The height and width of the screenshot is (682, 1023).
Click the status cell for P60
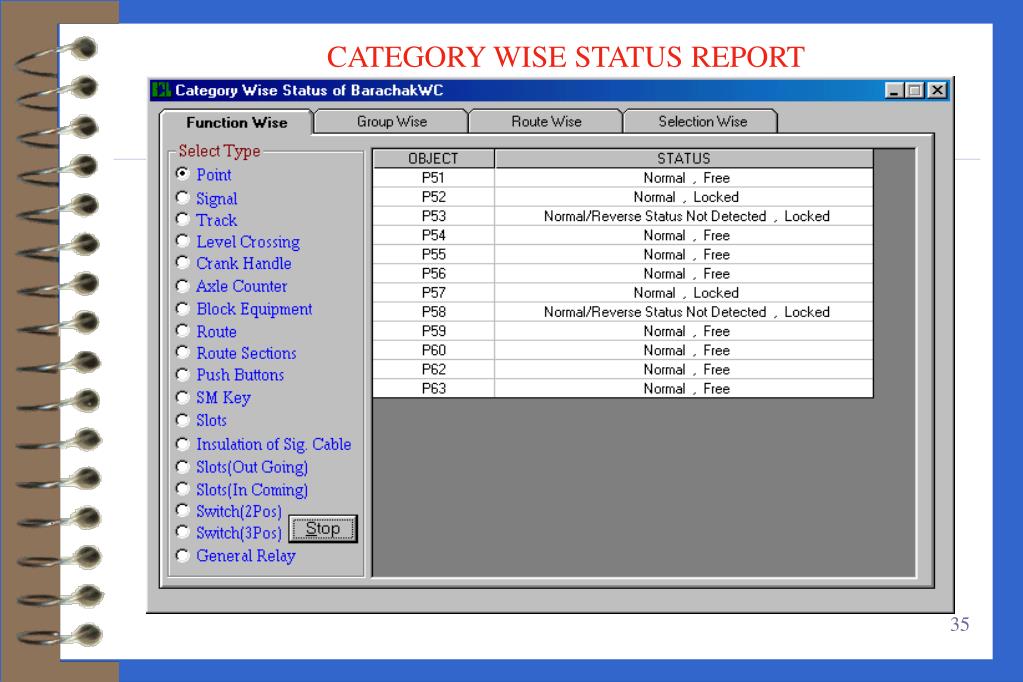coord(684,350)
